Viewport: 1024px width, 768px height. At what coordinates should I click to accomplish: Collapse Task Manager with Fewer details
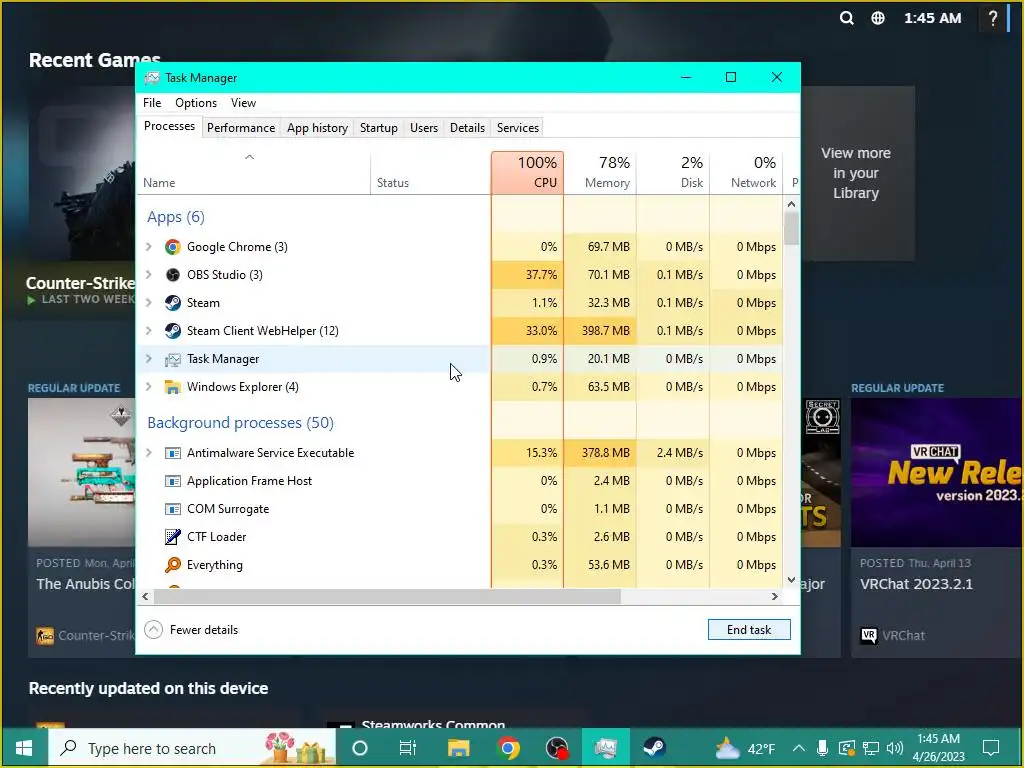pos(191,630)
